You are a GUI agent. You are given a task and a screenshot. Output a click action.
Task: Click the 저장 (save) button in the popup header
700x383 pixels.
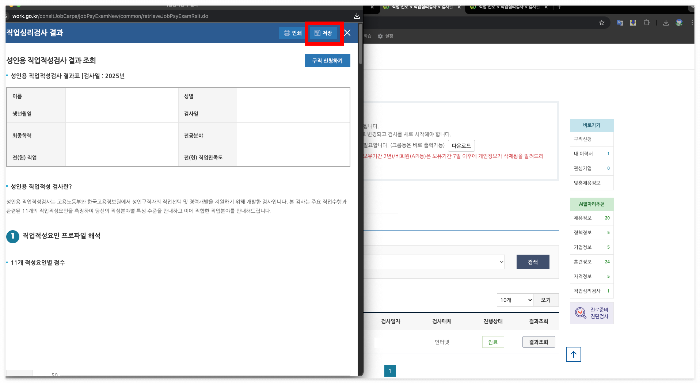click(324, 33)
